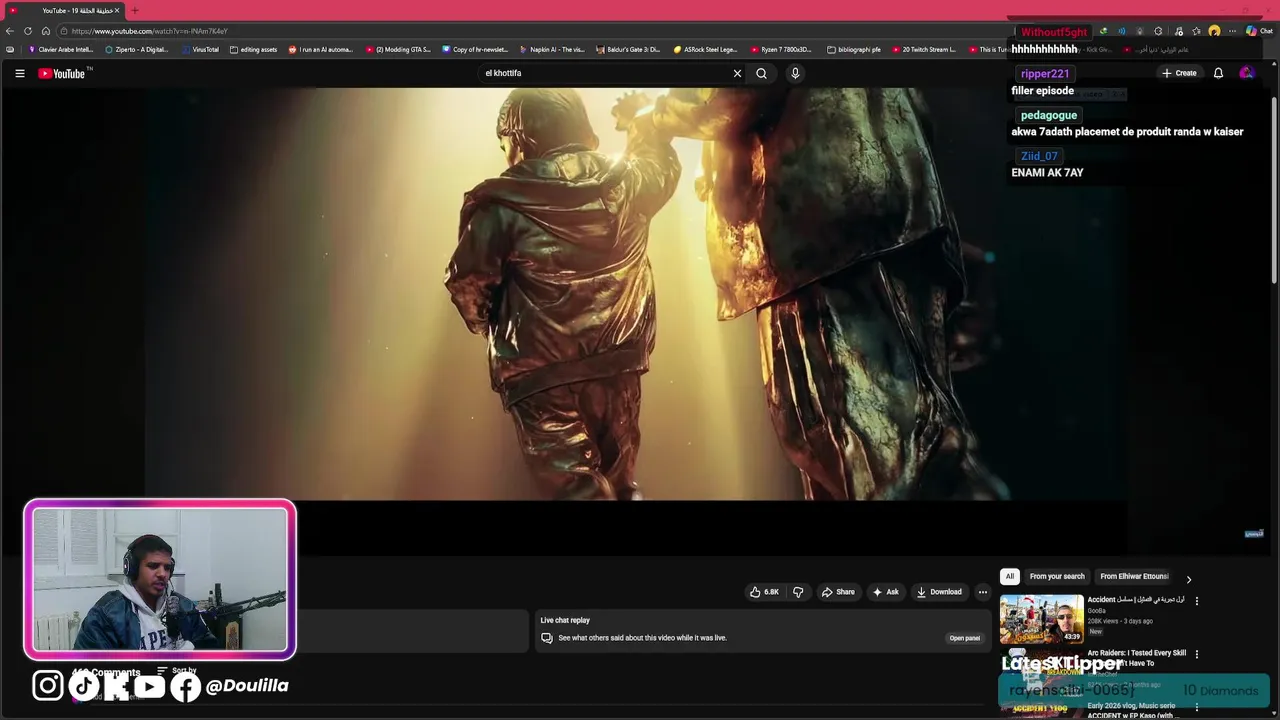Open the Napkin AI bookmark
Viewport: 1280px width, 720px height.
(x=552, y=49)
